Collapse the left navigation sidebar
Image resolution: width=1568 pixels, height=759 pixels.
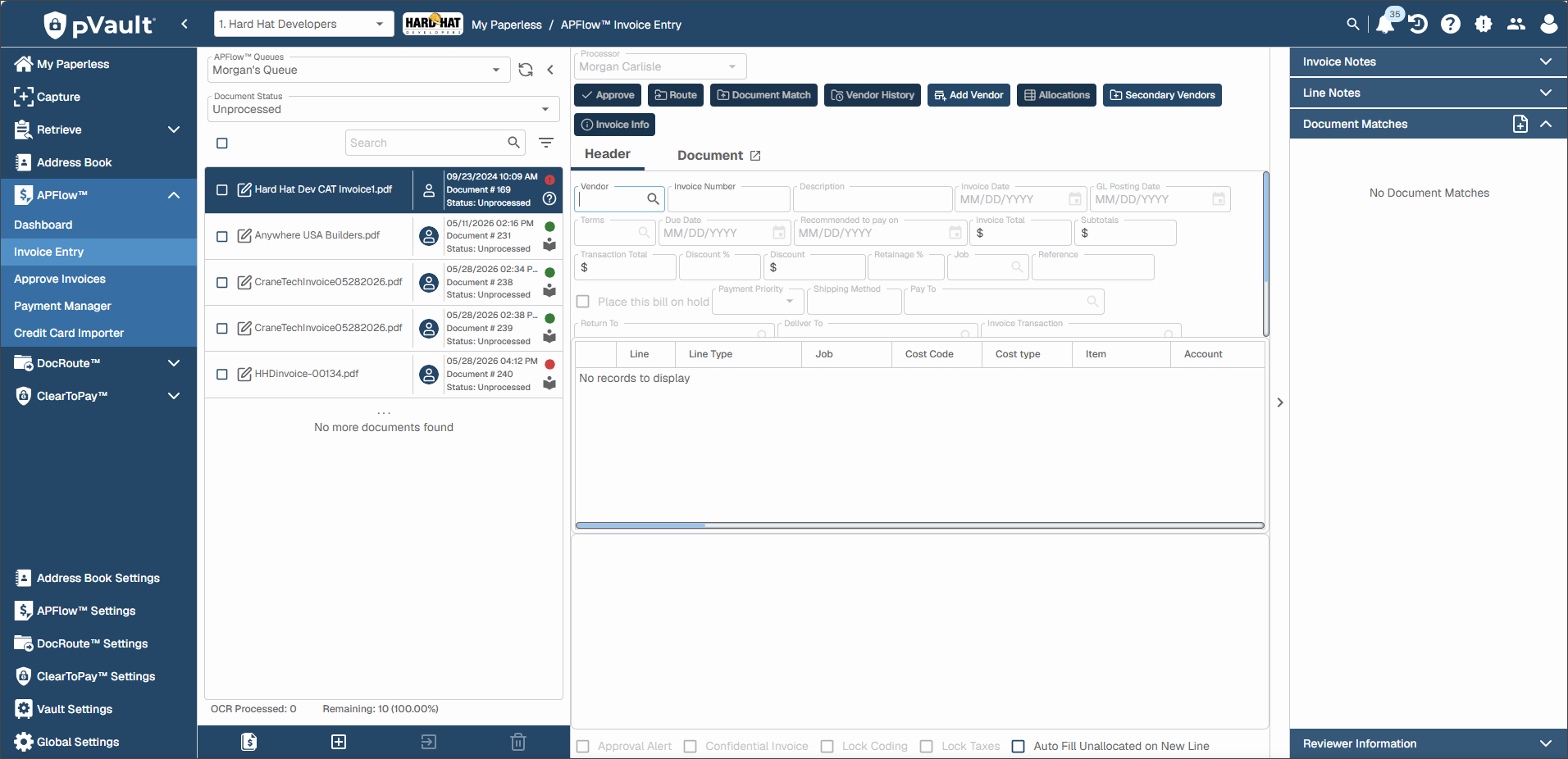185,24
